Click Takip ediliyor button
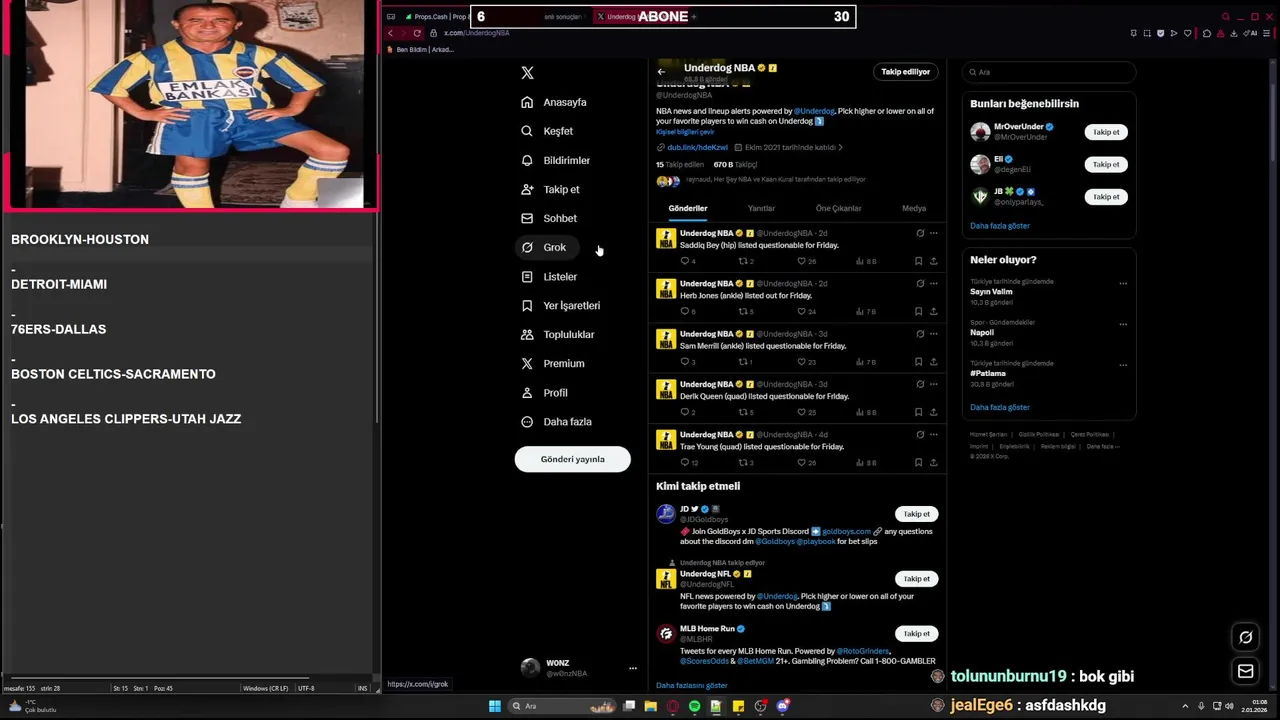Image resolution: width=1280 pixels, height=720 pixels. click(x=905, y=72)
